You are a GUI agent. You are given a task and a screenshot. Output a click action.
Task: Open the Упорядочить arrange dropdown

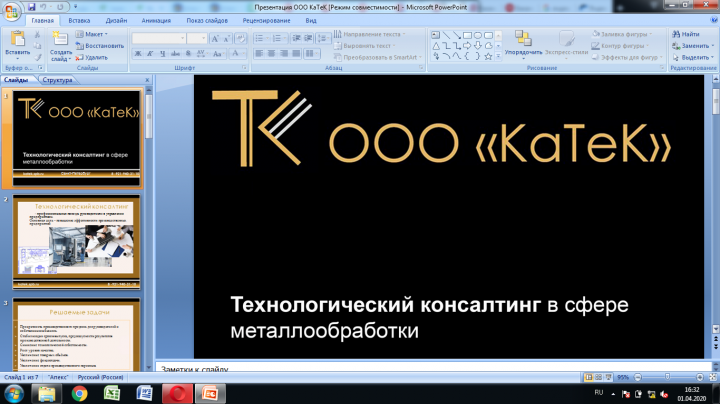523,45
